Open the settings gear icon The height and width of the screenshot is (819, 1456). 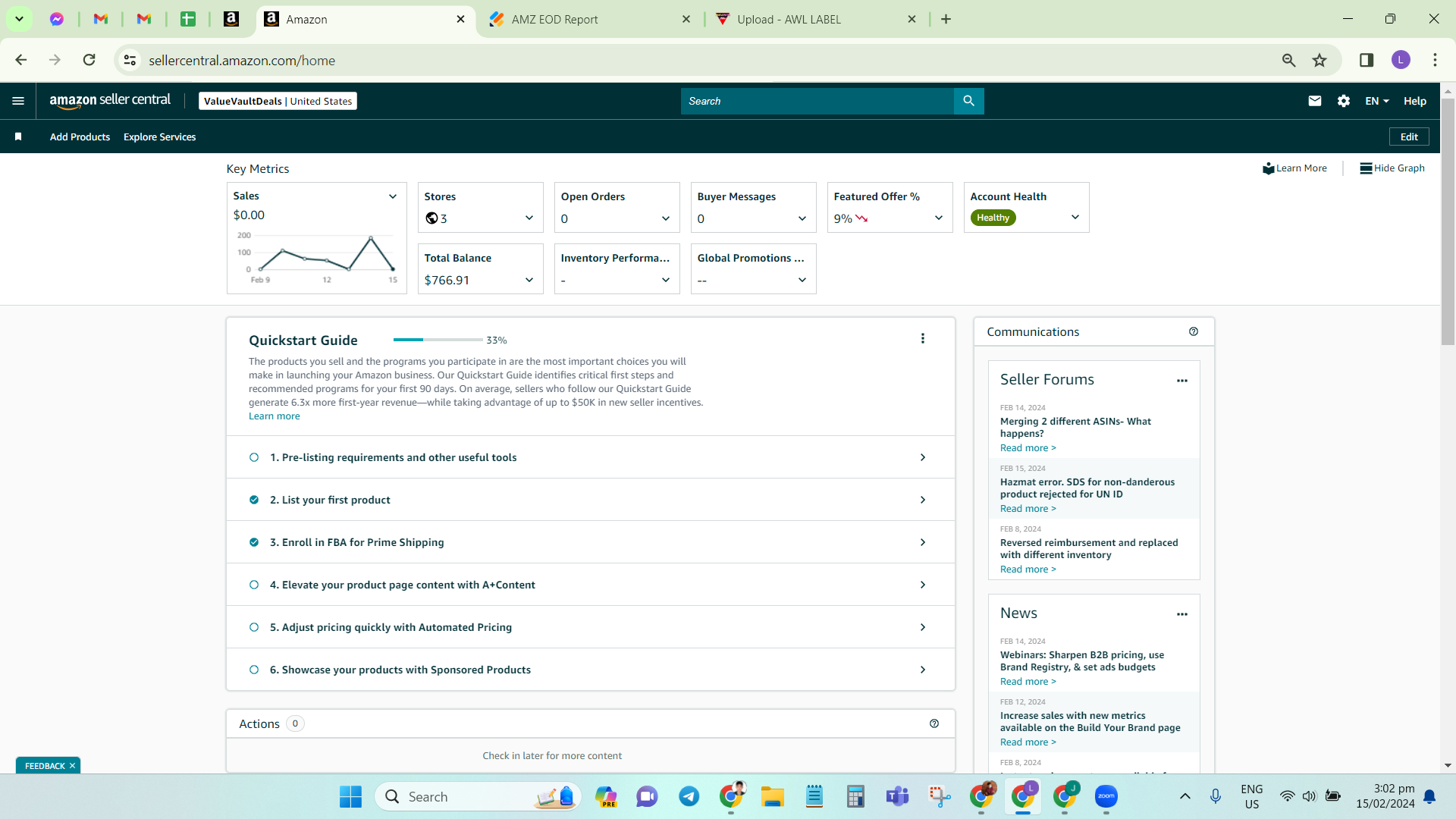pos(1344,101)
